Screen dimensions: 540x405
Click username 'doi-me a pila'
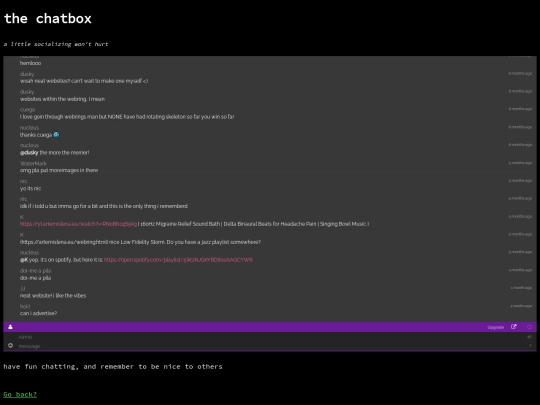click(x=35, y=270)
